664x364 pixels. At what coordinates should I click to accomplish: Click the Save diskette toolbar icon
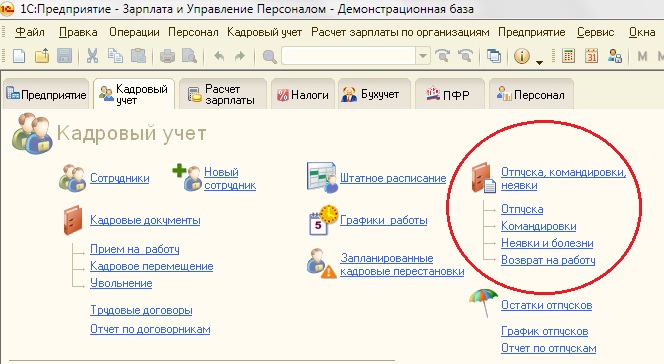tap(64, 56)
